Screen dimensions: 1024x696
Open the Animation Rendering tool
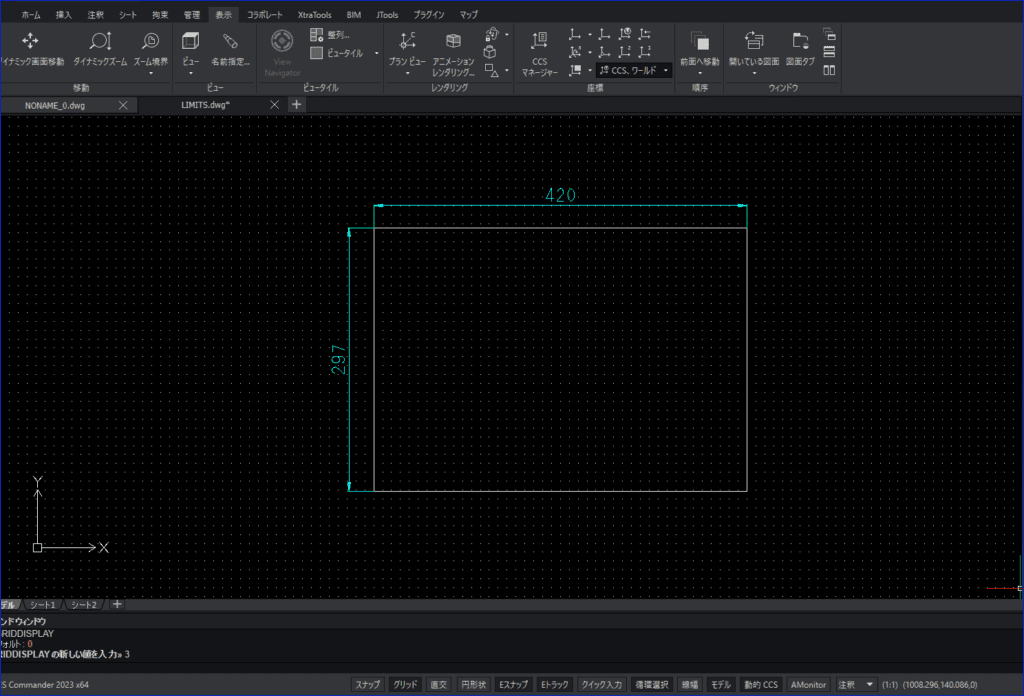click(453, 54)
